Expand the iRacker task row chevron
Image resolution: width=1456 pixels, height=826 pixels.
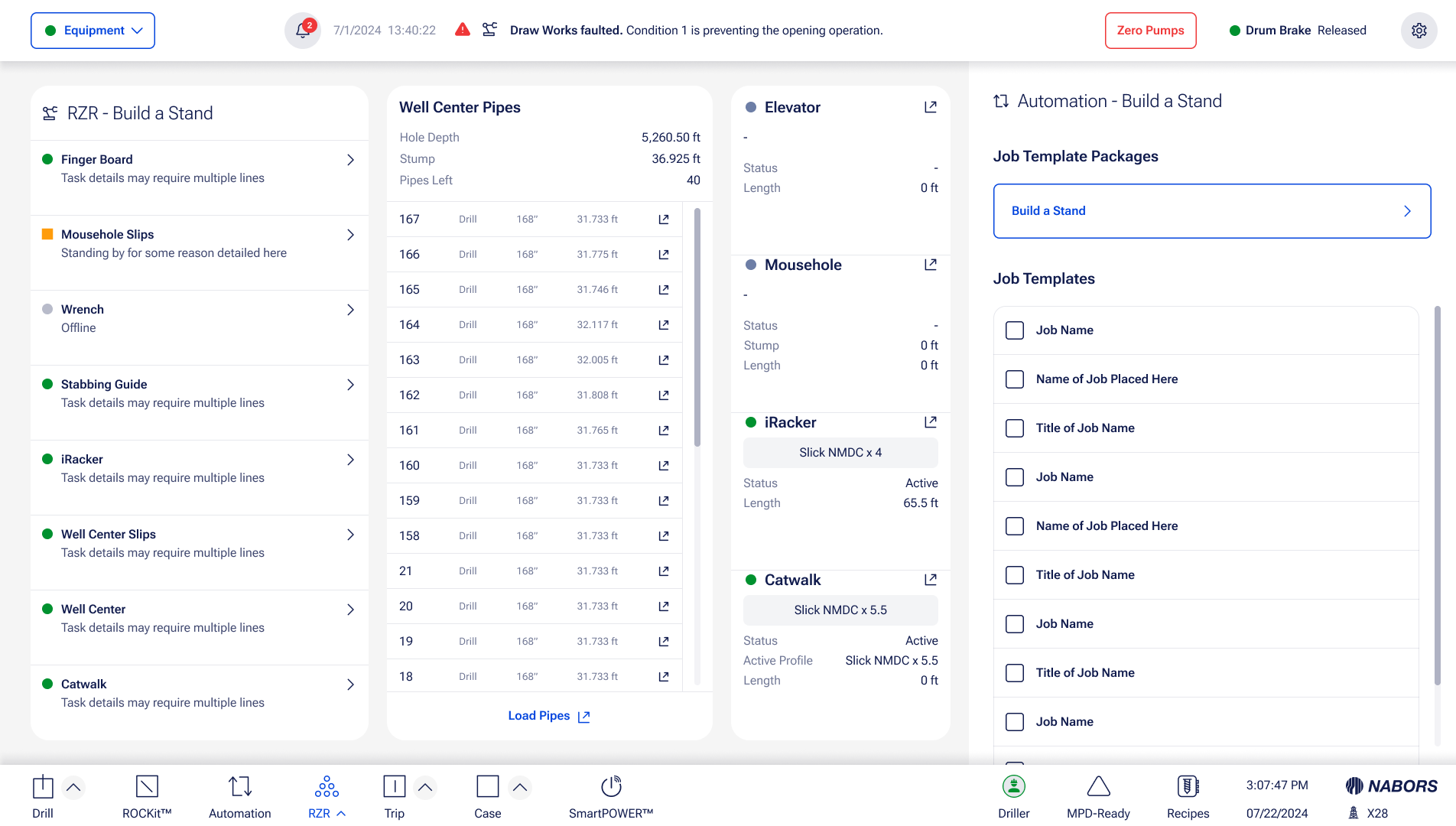pyautogui.click(x=351, y=460)
